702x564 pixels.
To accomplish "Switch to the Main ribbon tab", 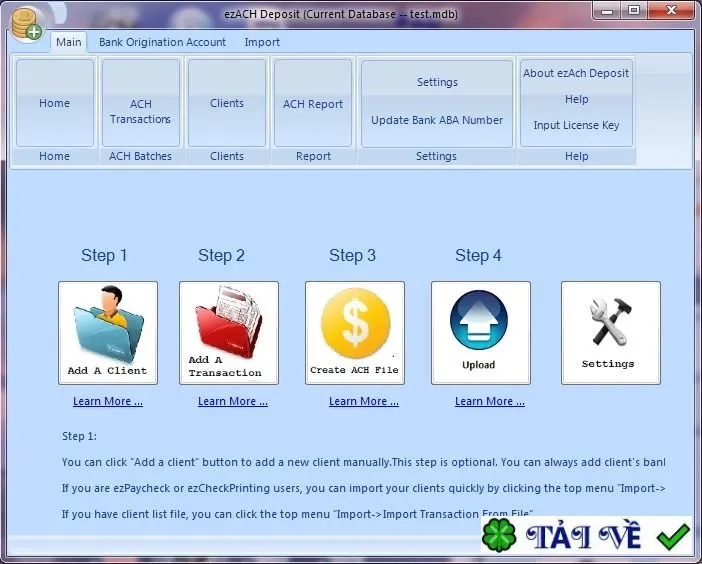I will coord(68,42).
